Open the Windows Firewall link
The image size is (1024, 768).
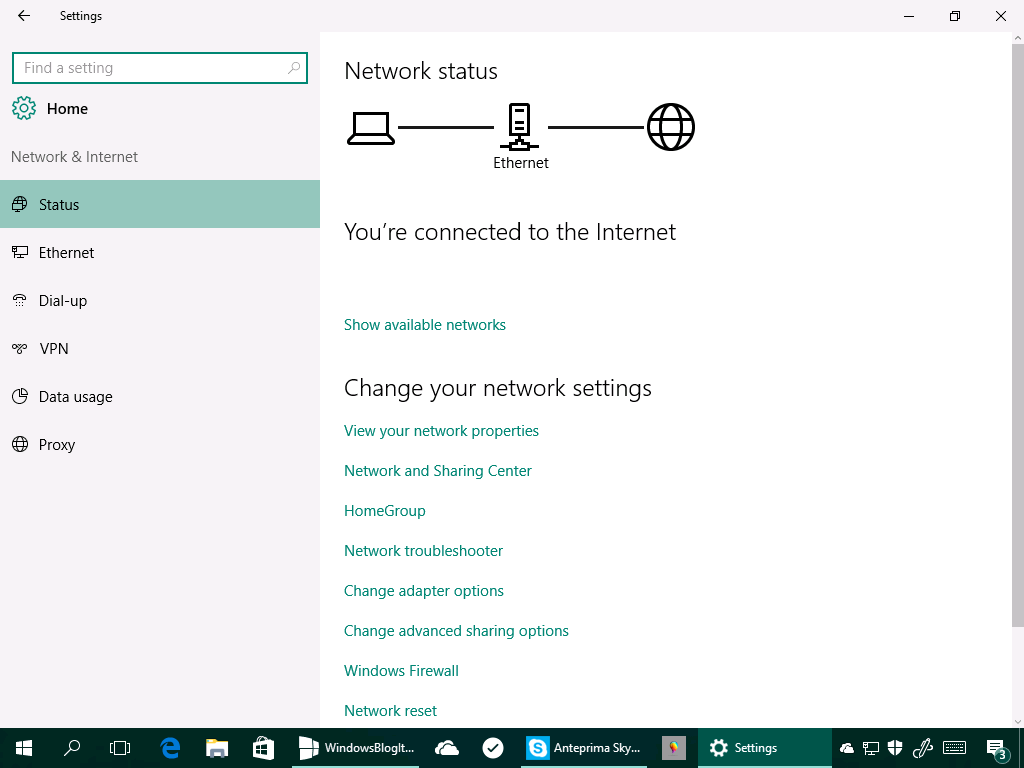point(401,671)
